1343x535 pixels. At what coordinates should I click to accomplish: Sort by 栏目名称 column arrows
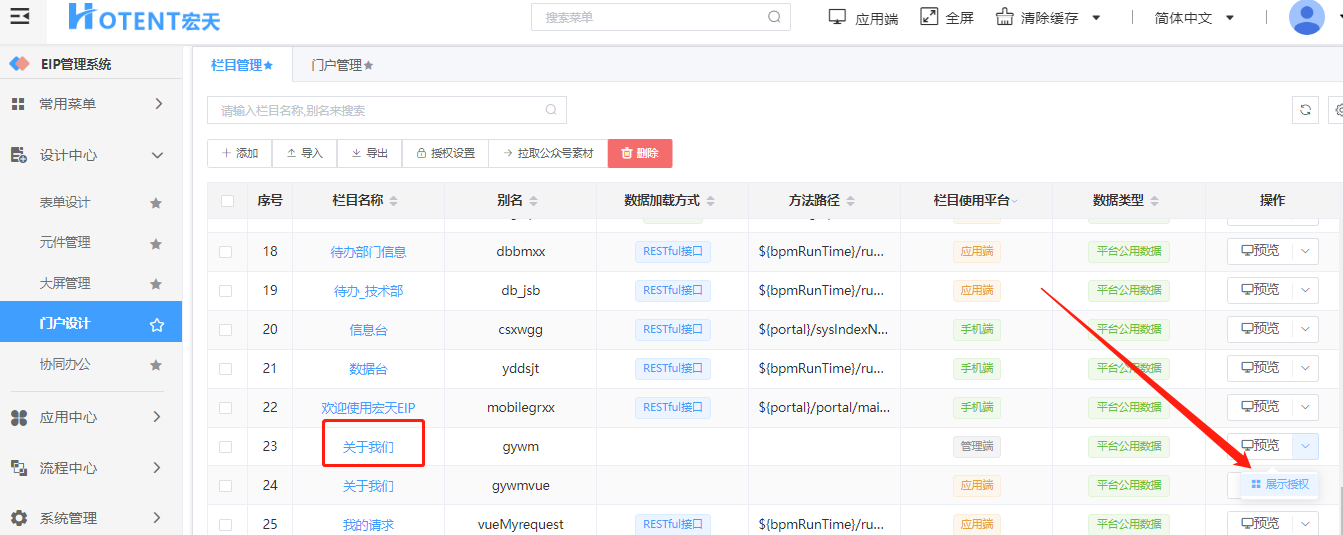[393, 201]
